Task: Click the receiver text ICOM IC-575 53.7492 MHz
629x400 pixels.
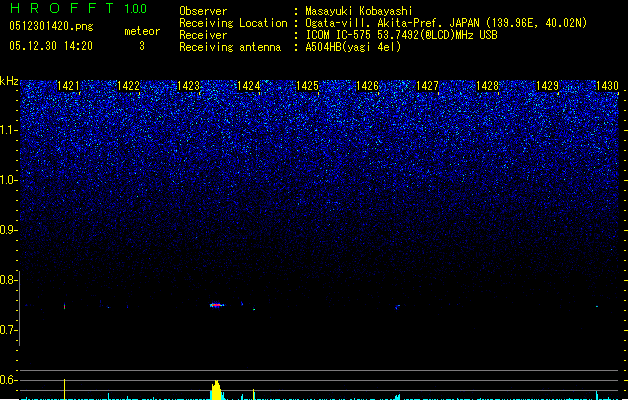Action: [401, 35]
